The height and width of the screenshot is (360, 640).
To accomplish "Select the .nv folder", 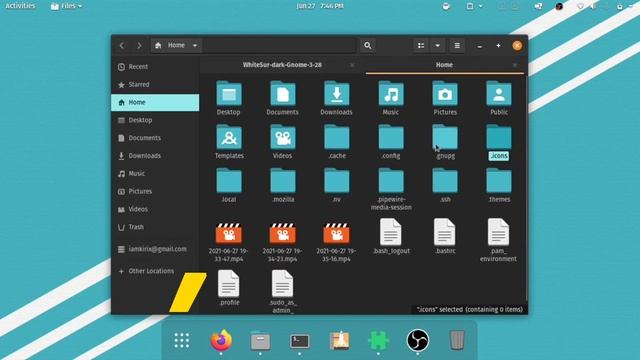I will (x=336, y=181).
